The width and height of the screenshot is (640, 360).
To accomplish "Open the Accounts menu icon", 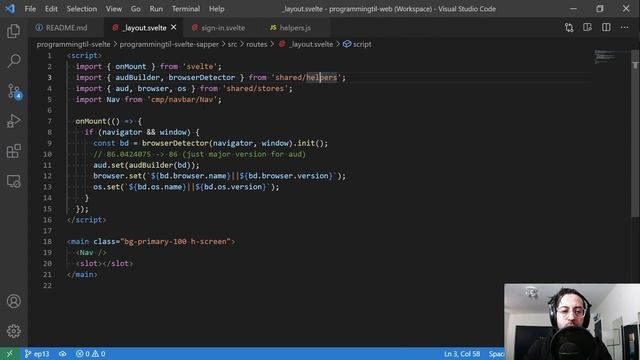I will tap(13, 301).
